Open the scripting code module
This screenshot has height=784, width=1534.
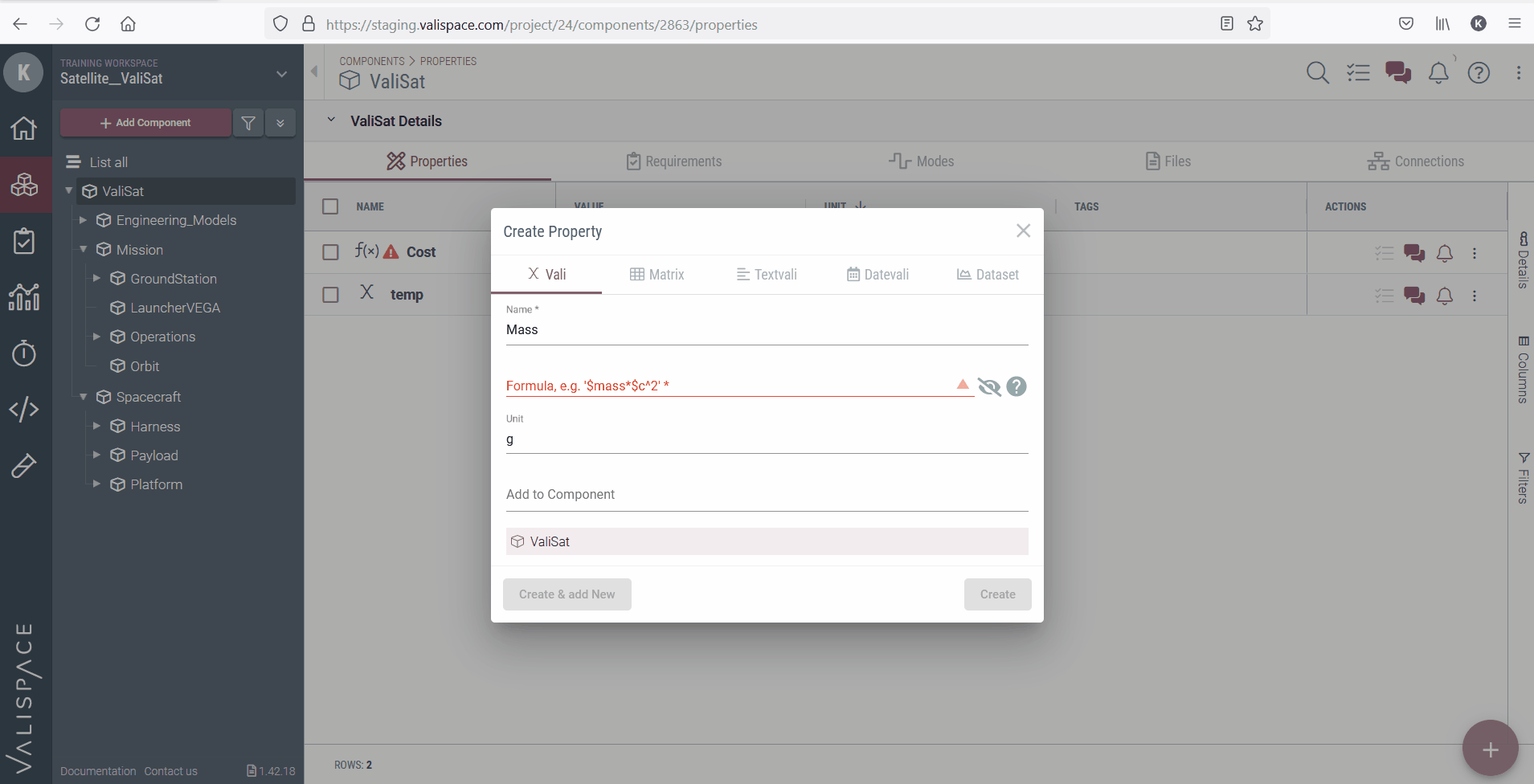click(24, 409)
